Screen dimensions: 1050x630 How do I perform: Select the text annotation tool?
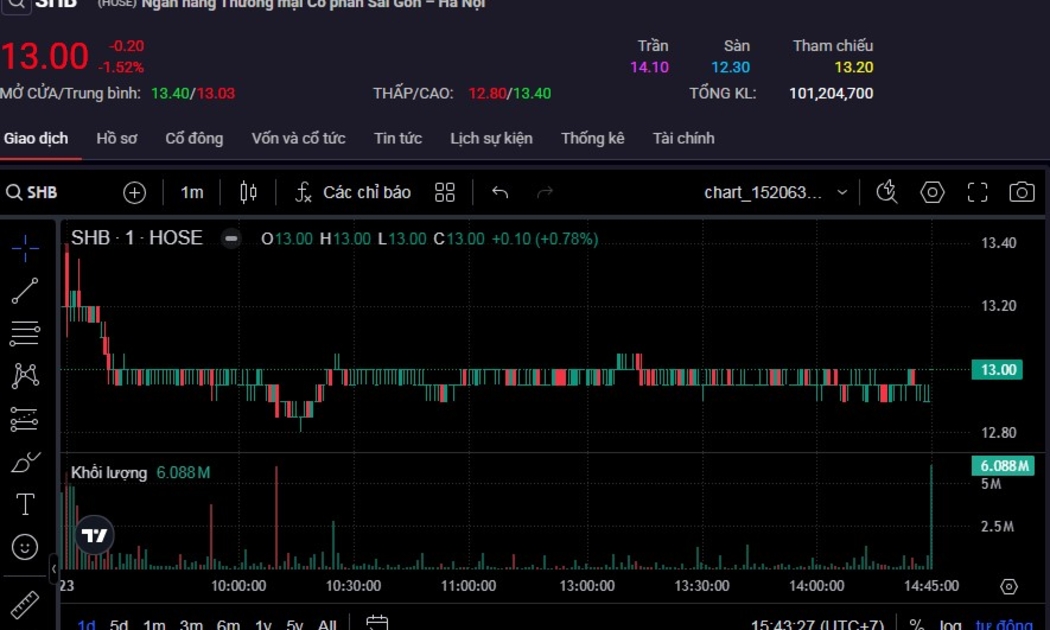(x=25, y=505)
